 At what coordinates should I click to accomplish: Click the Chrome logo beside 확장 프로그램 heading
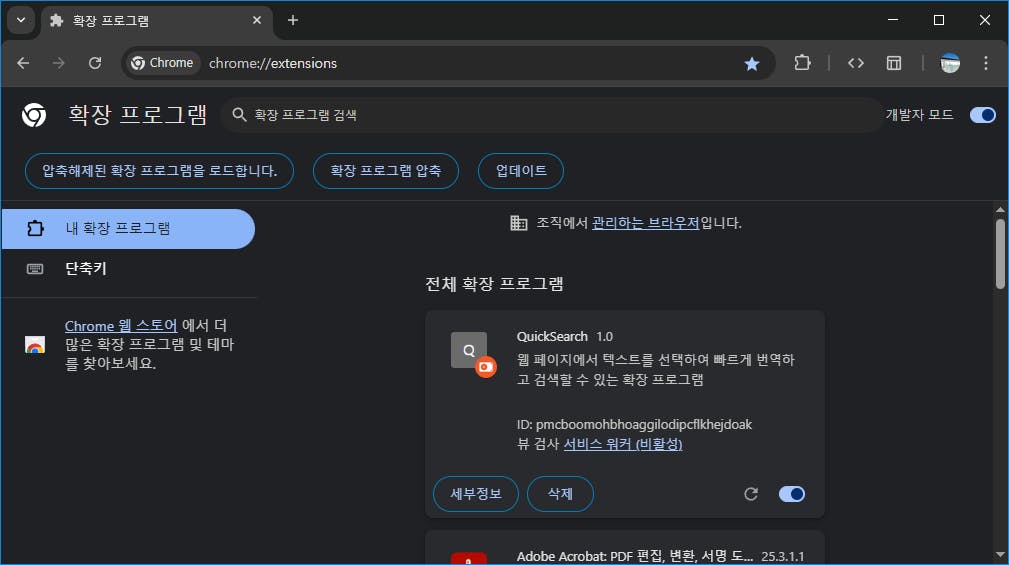[x=33, y=115]
